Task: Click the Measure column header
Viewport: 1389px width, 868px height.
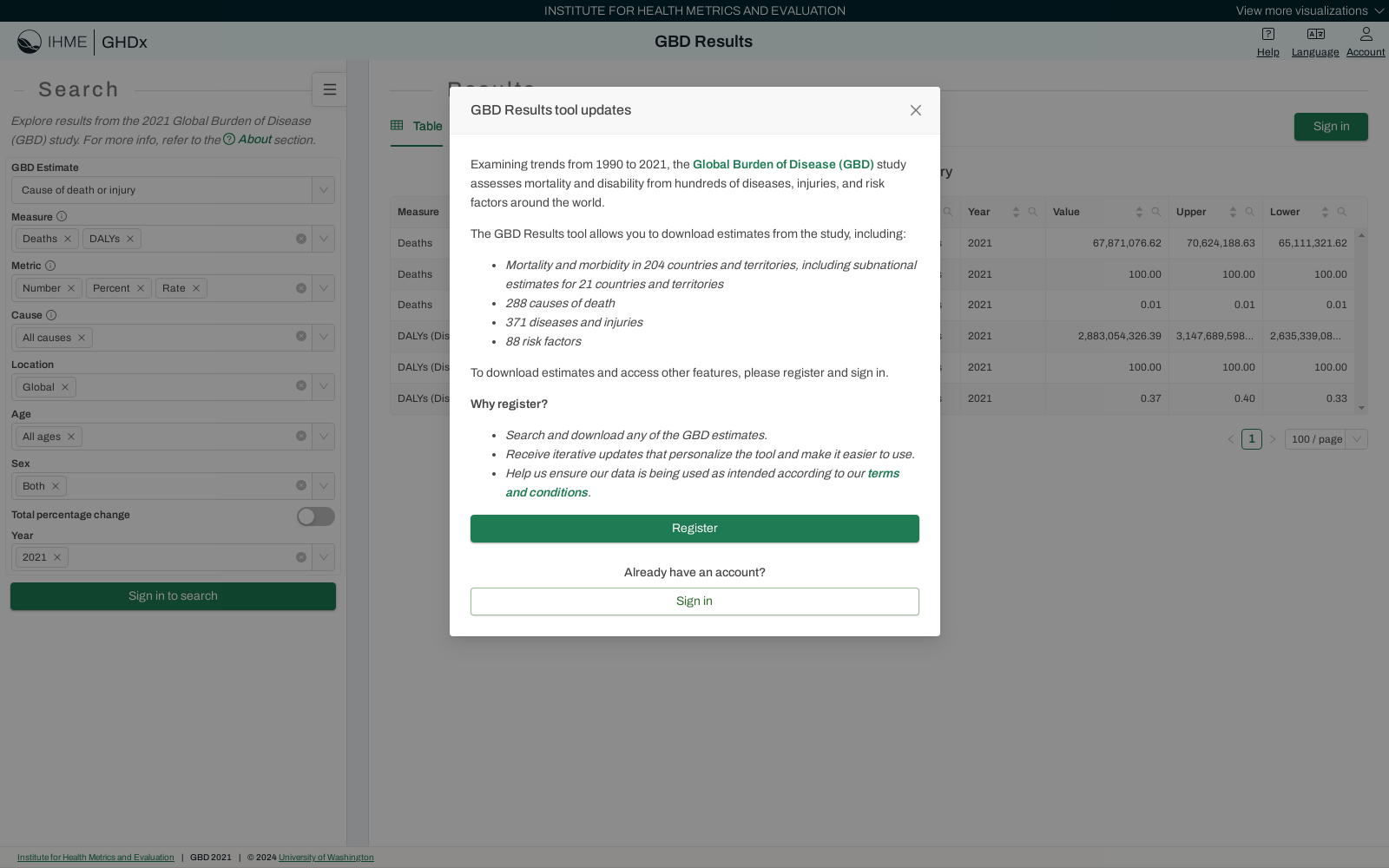Action: (418, 212)
